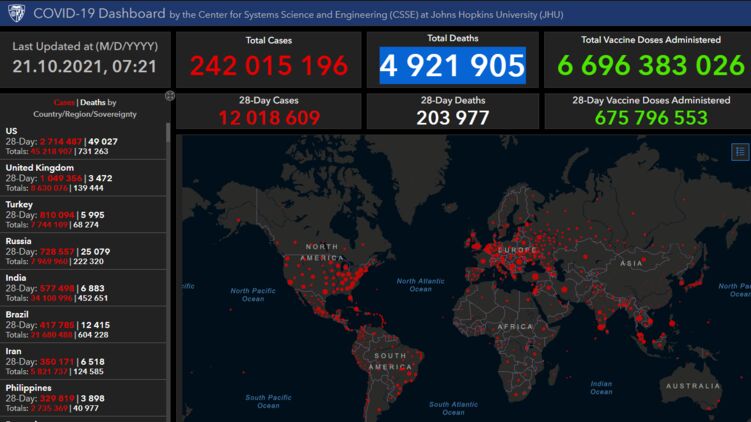Viewport: 751px width, 422px height.
Task: Click Total Vaccine Doses Administered value
Action: point(650,66)
